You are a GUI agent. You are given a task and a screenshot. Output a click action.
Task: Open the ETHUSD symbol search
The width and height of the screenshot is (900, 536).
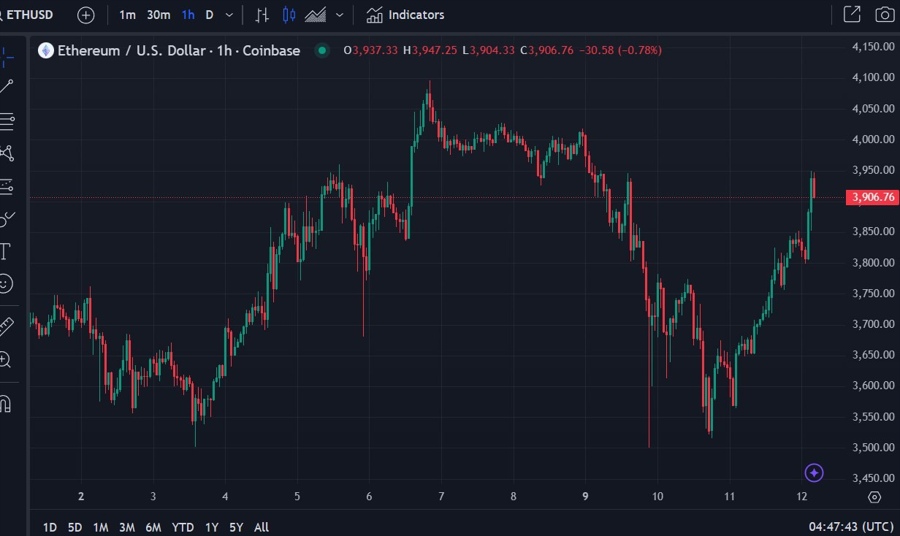[x=30, y=15]
